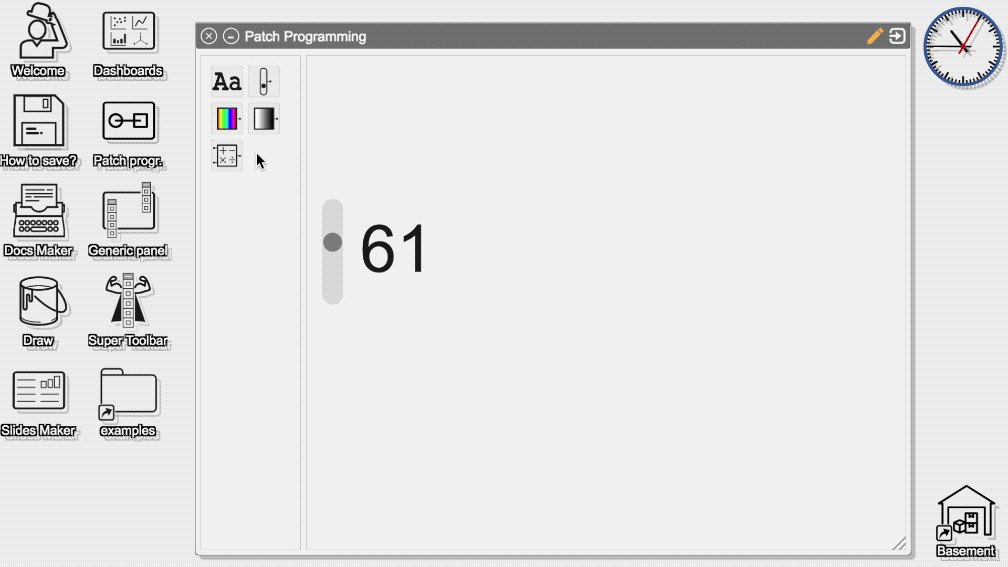Click the calculator math node icon
Image resolution: width=1008 pixels, height=567 pixels.
[x=227, y=156]
